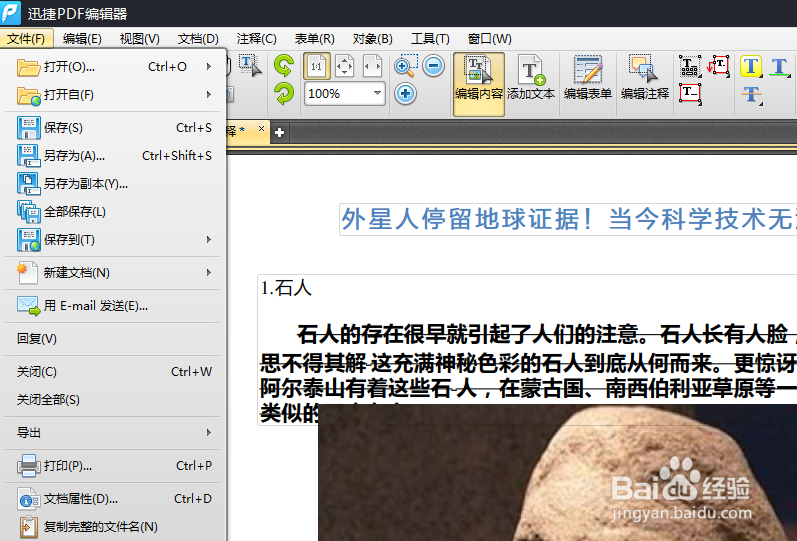Choose 另存为(A)... save as
Screen dimensions: 797x541
tap(113, 156)
